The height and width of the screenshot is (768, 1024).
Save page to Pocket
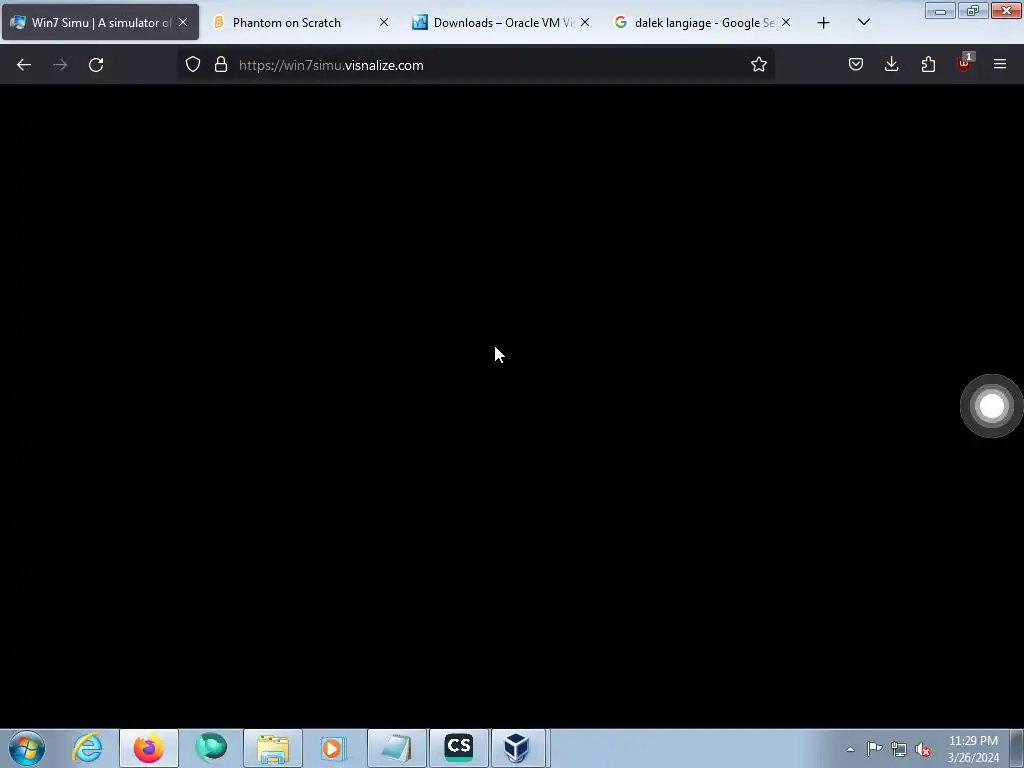[856, 65]
